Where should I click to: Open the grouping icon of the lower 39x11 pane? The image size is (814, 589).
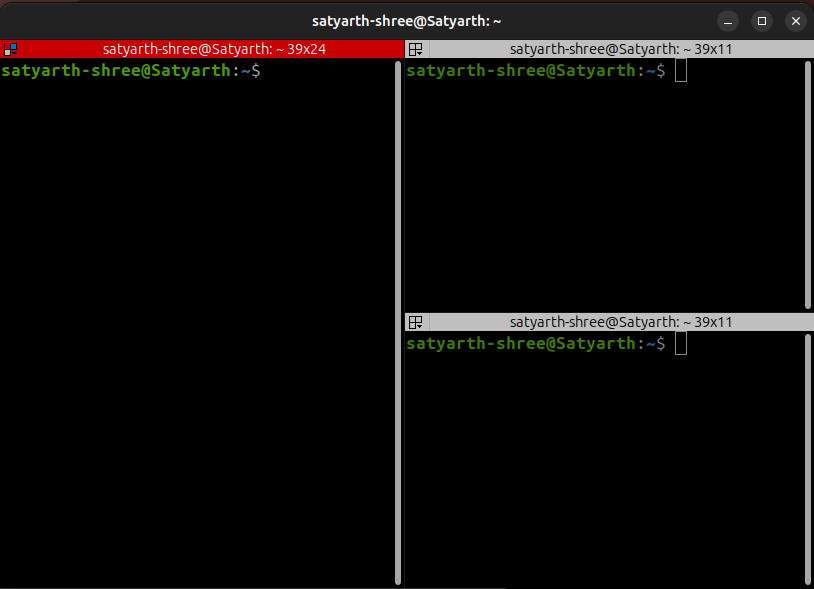pos(416,322)
